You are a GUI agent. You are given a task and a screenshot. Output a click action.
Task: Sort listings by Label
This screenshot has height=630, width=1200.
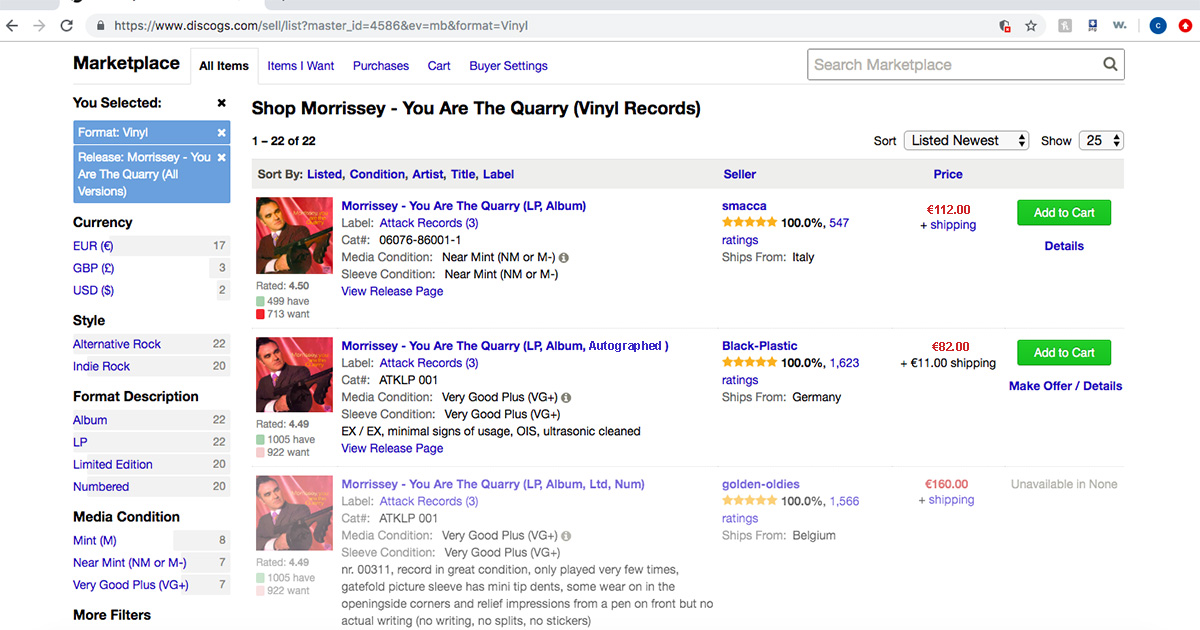[x=498, y=174]
